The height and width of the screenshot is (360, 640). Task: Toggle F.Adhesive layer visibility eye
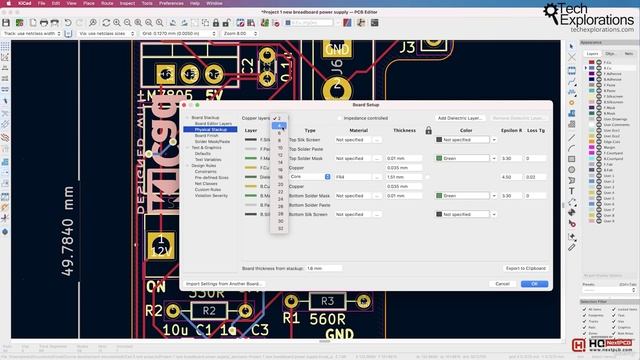pos(599,73)
